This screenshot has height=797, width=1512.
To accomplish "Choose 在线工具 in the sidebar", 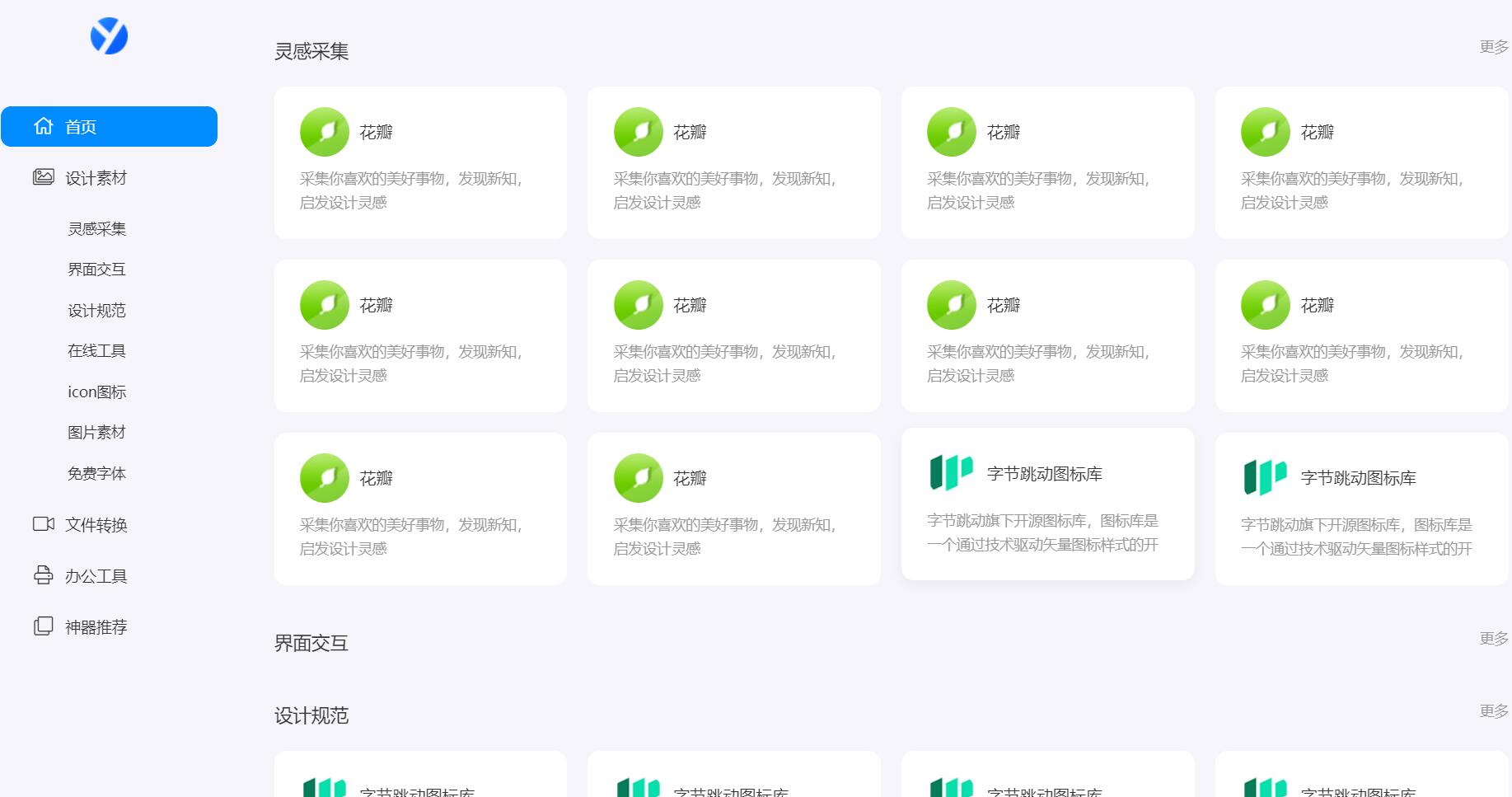I will click(96, 351).
